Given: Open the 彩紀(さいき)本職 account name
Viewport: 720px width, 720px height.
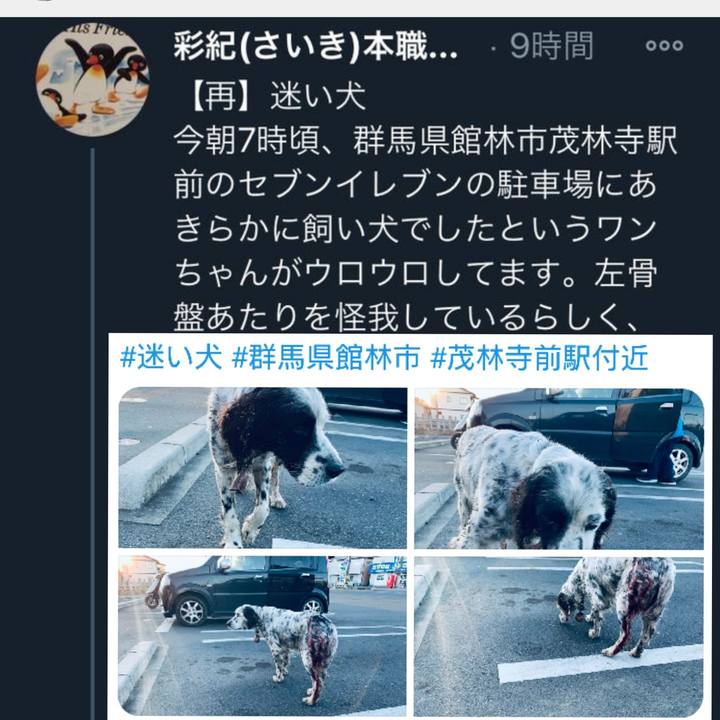Looking at the screenshot, I should coord(315,47).
